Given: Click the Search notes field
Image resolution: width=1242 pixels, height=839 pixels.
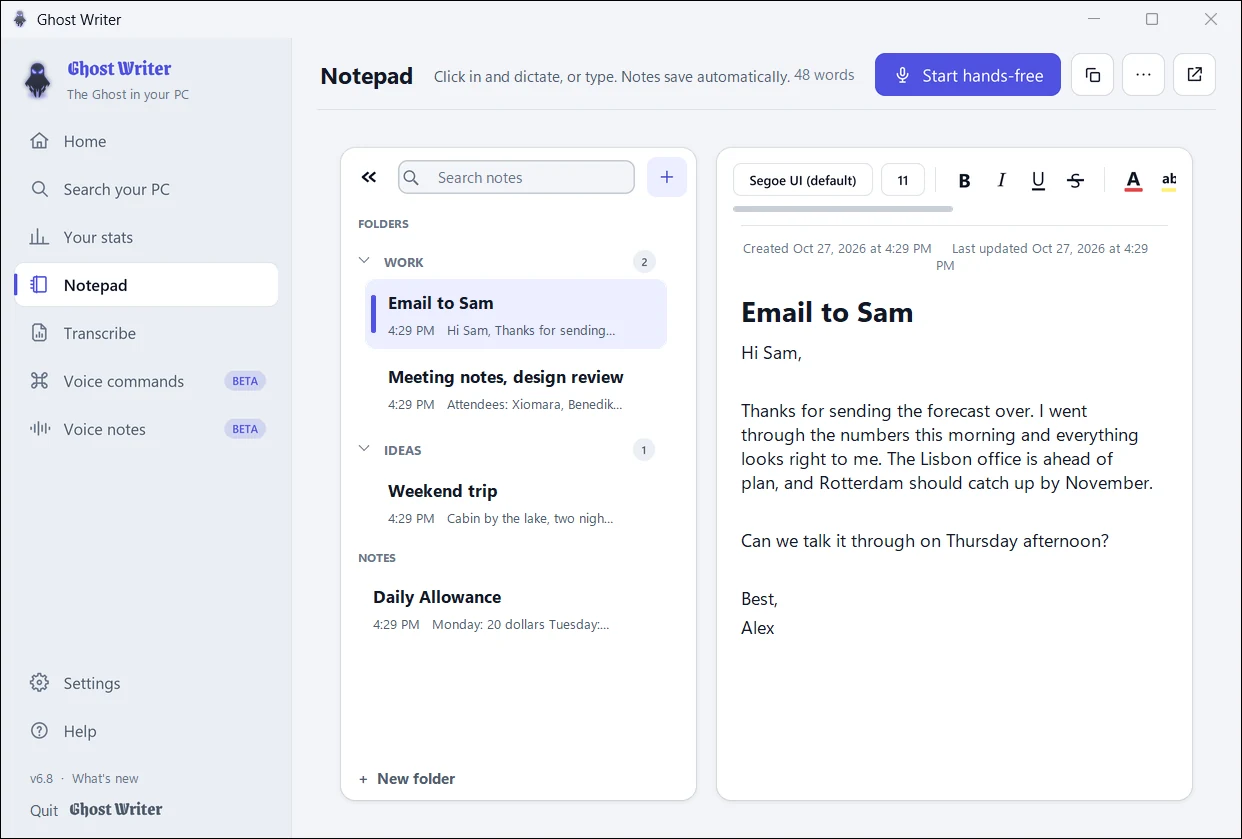Looking at the screenshot, I should point(516,177).
